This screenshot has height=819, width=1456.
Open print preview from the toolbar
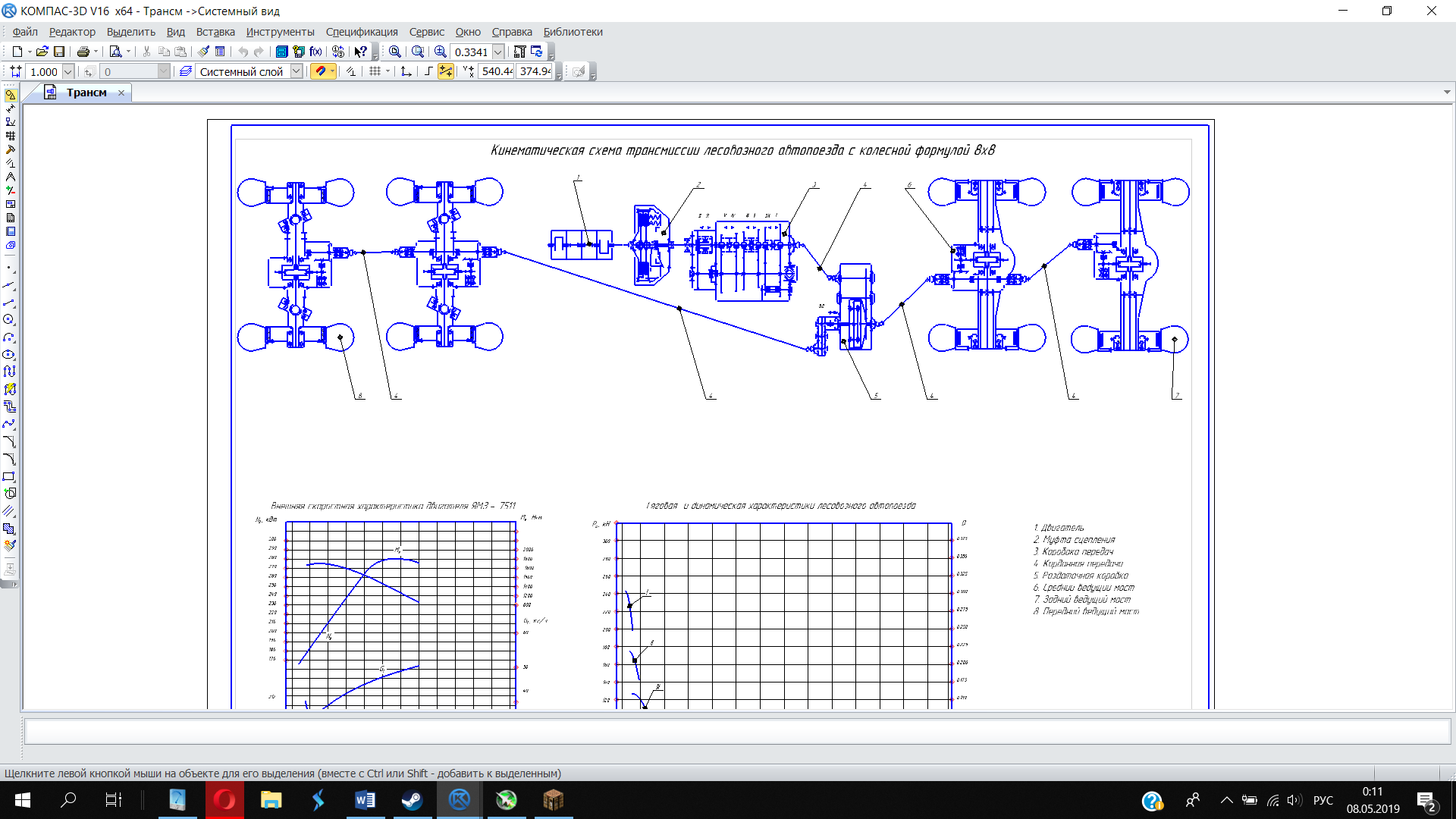coord(115,52)
